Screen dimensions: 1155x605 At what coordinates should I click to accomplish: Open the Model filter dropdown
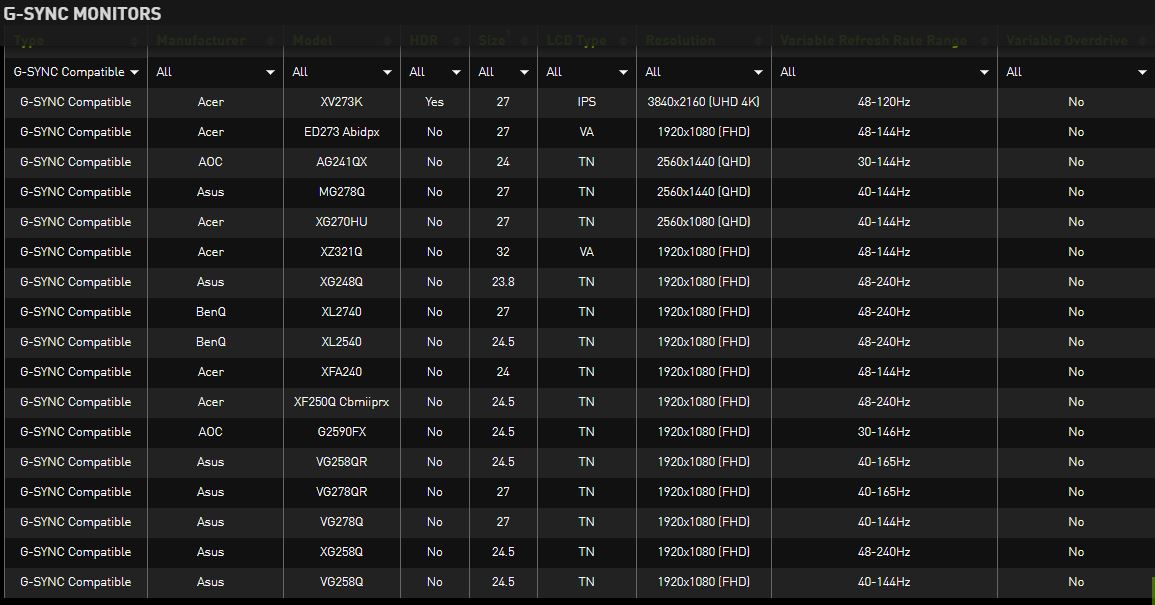pos(342,72)
